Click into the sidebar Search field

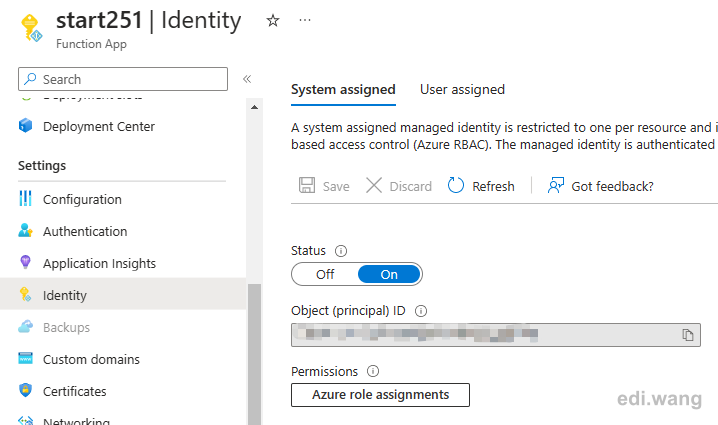point(123,79)
